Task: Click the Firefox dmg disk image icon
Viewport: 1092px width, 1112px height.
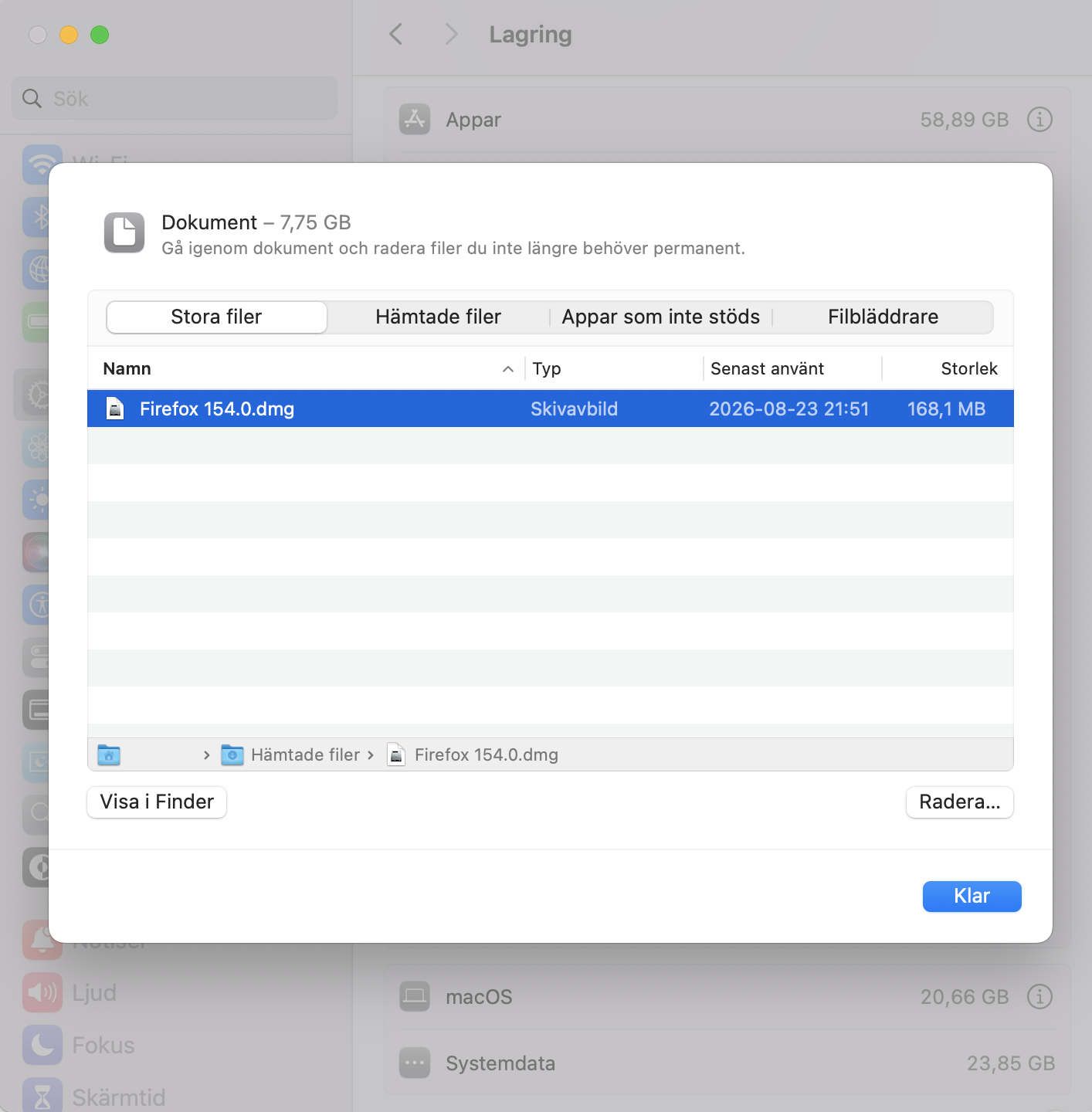Action: [x=115, y=409]
